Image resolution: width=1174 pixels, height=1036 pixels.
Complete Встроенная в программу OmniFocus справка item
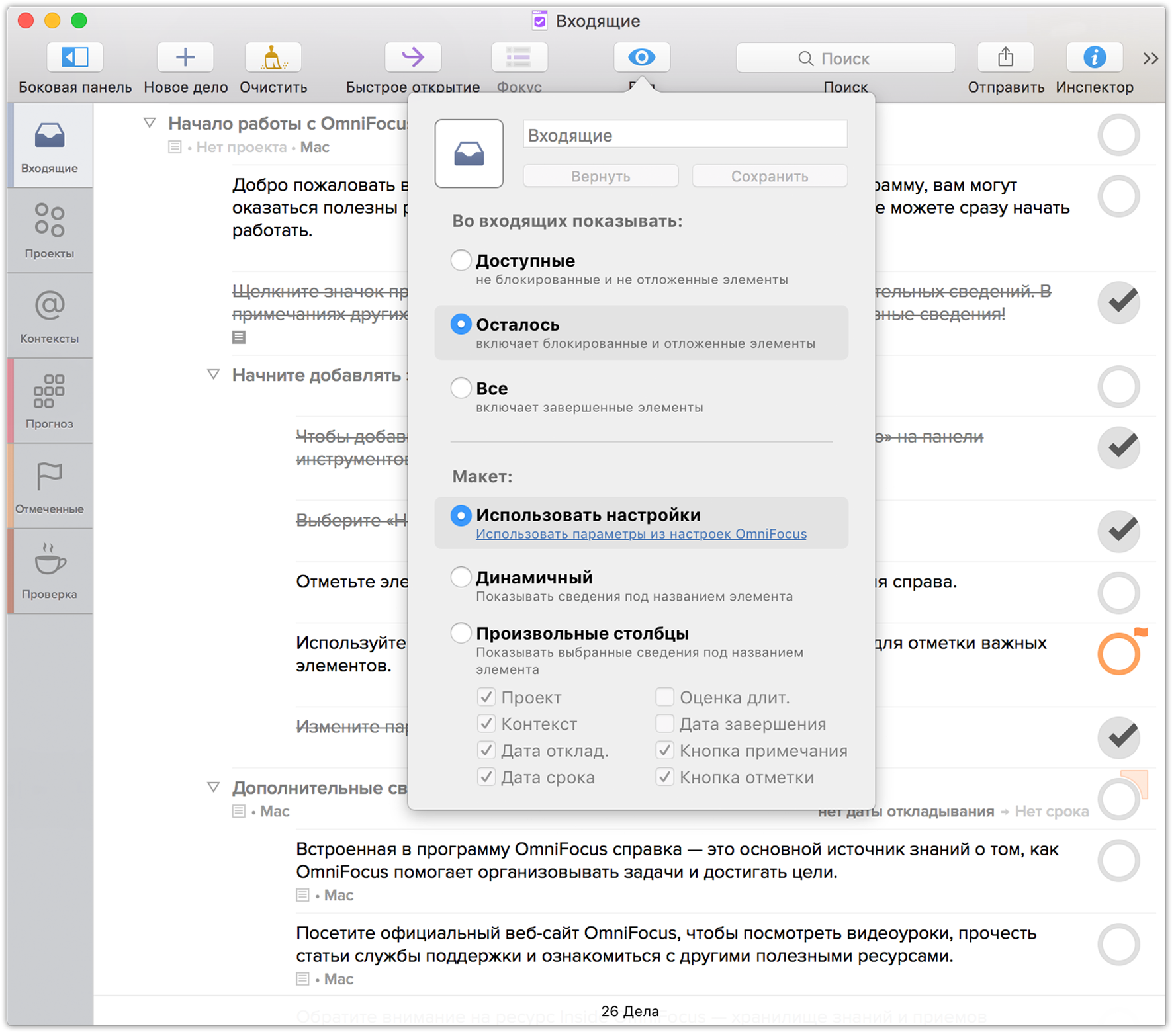tap(1118, 860)
